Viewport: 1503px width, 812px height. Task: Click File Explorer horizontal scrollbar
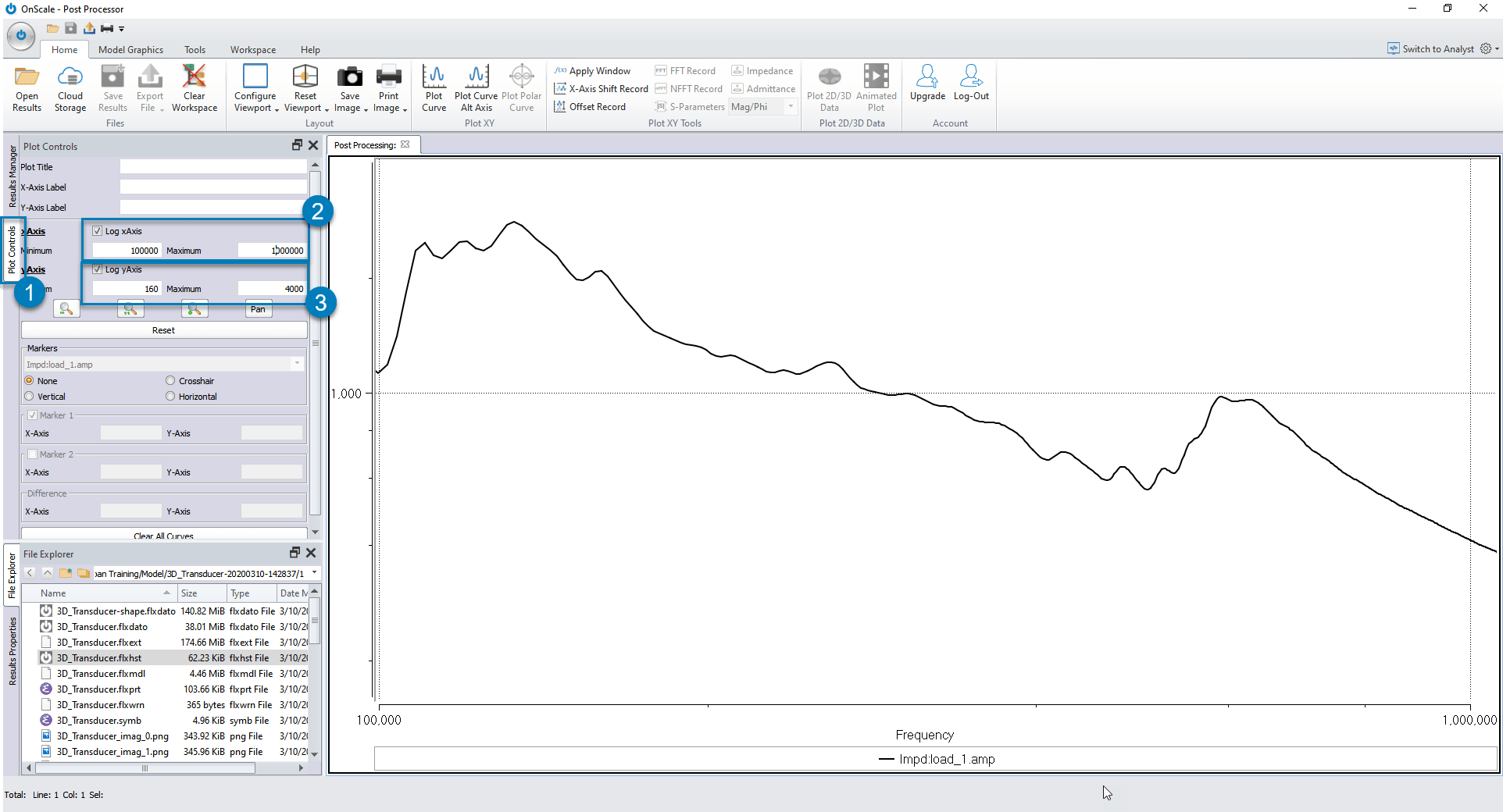[x=145, y=768]
